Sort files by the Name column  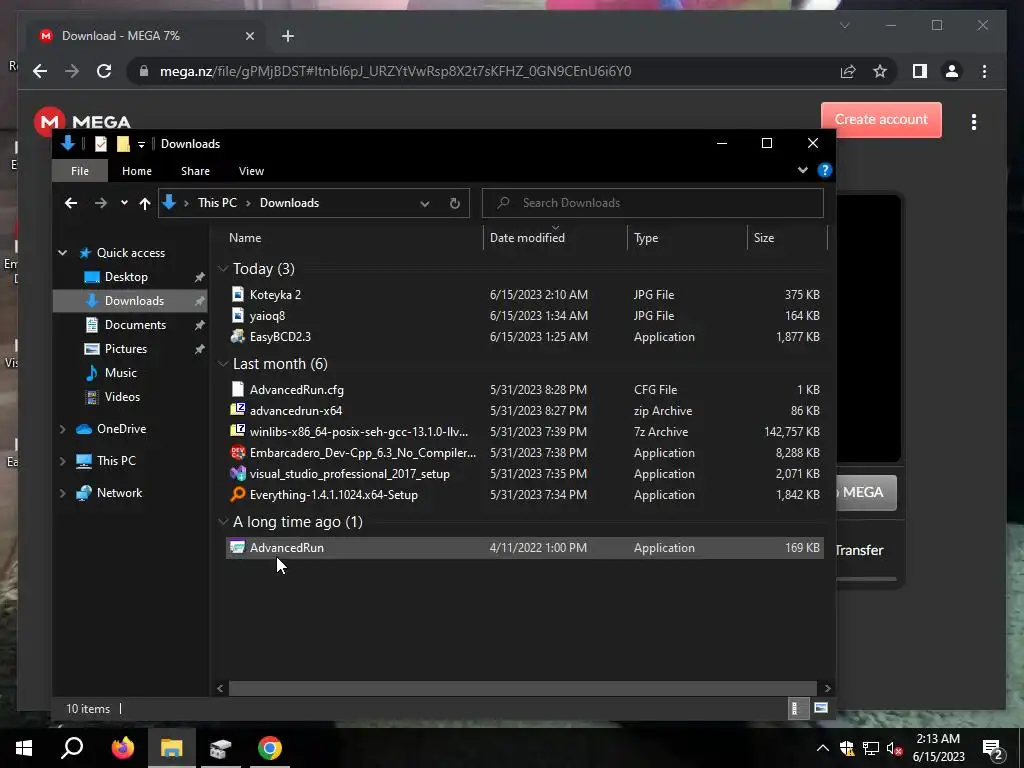[x=245, y=238]
